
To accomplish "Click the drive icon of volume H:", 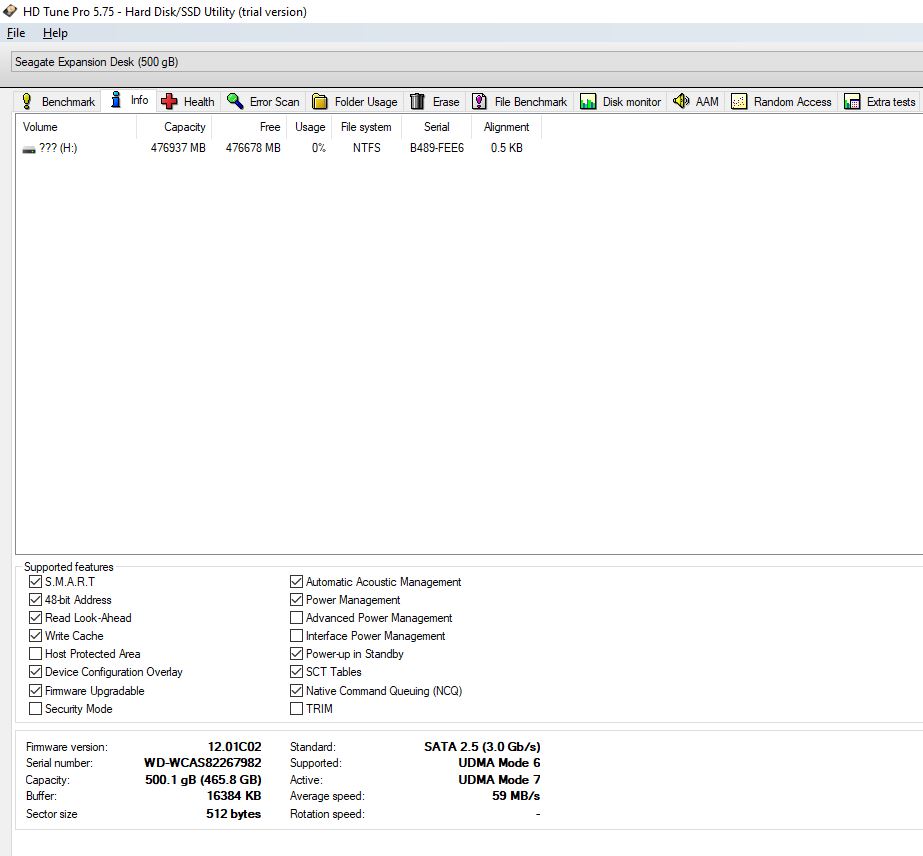I will pyautogui.click(x=29, y=150).
